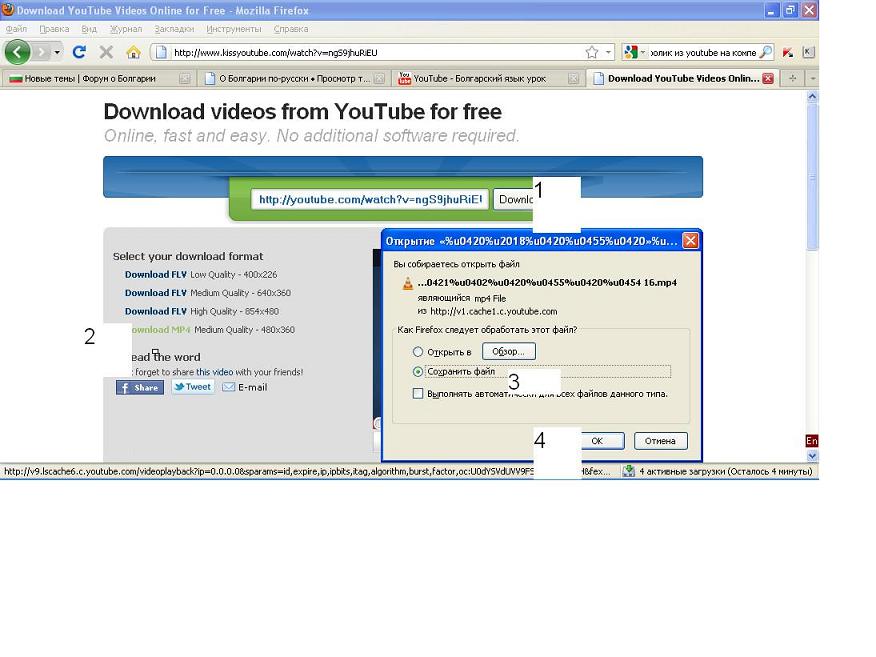Open a new tab with the plus button

792,79
